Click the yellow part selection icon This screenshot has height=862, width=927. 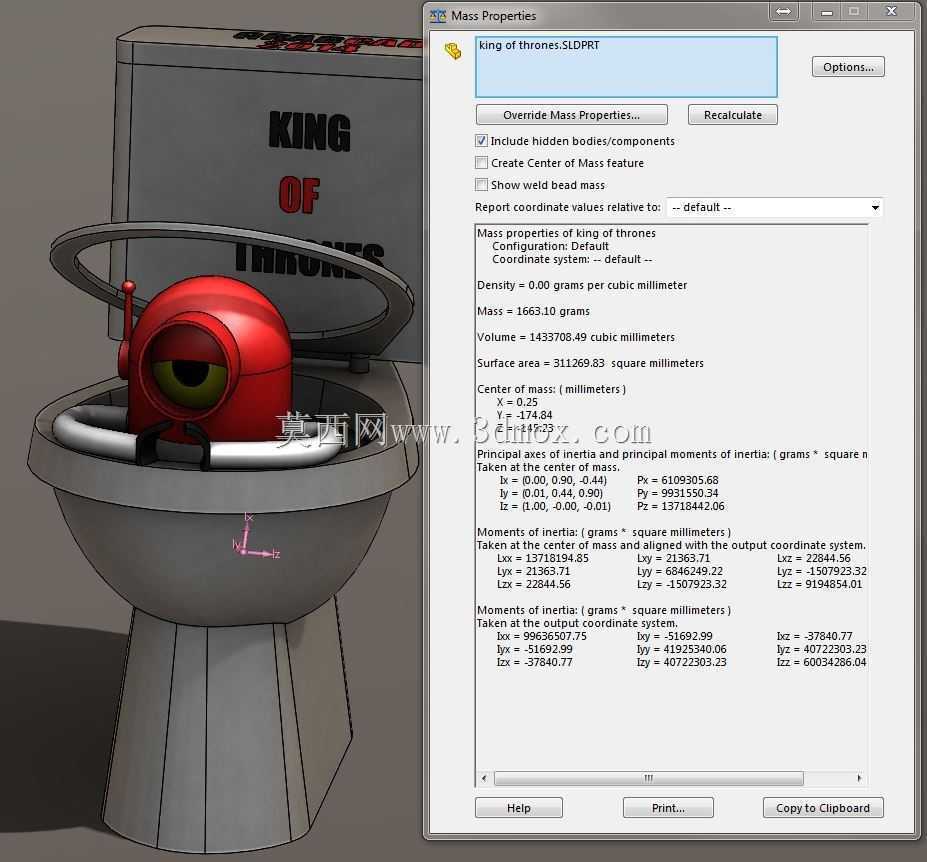click(453, 51)
